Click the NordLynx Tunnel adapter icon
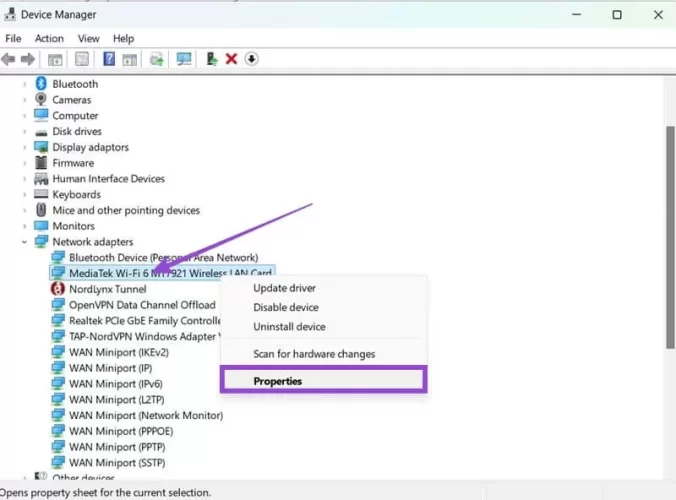The image size is (676, 500). tap(58, 289)
